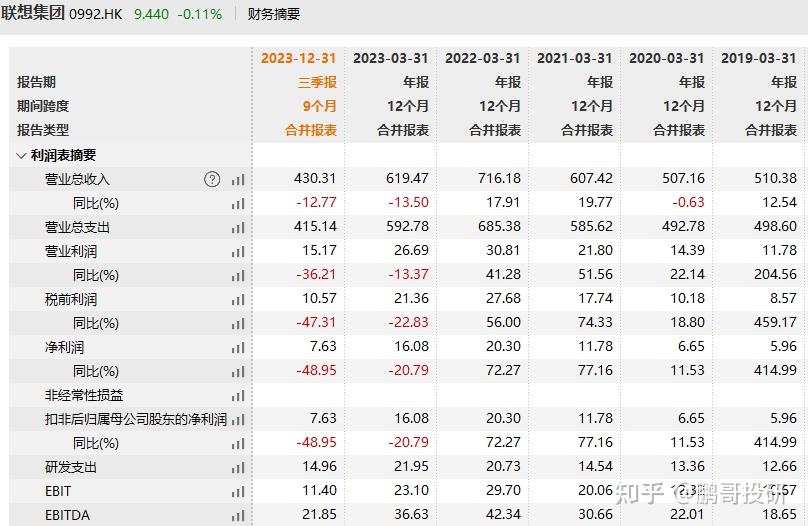The image size is (808, 526).
Task: Open chart icon for 净利润 row
Action: [238, 348]
